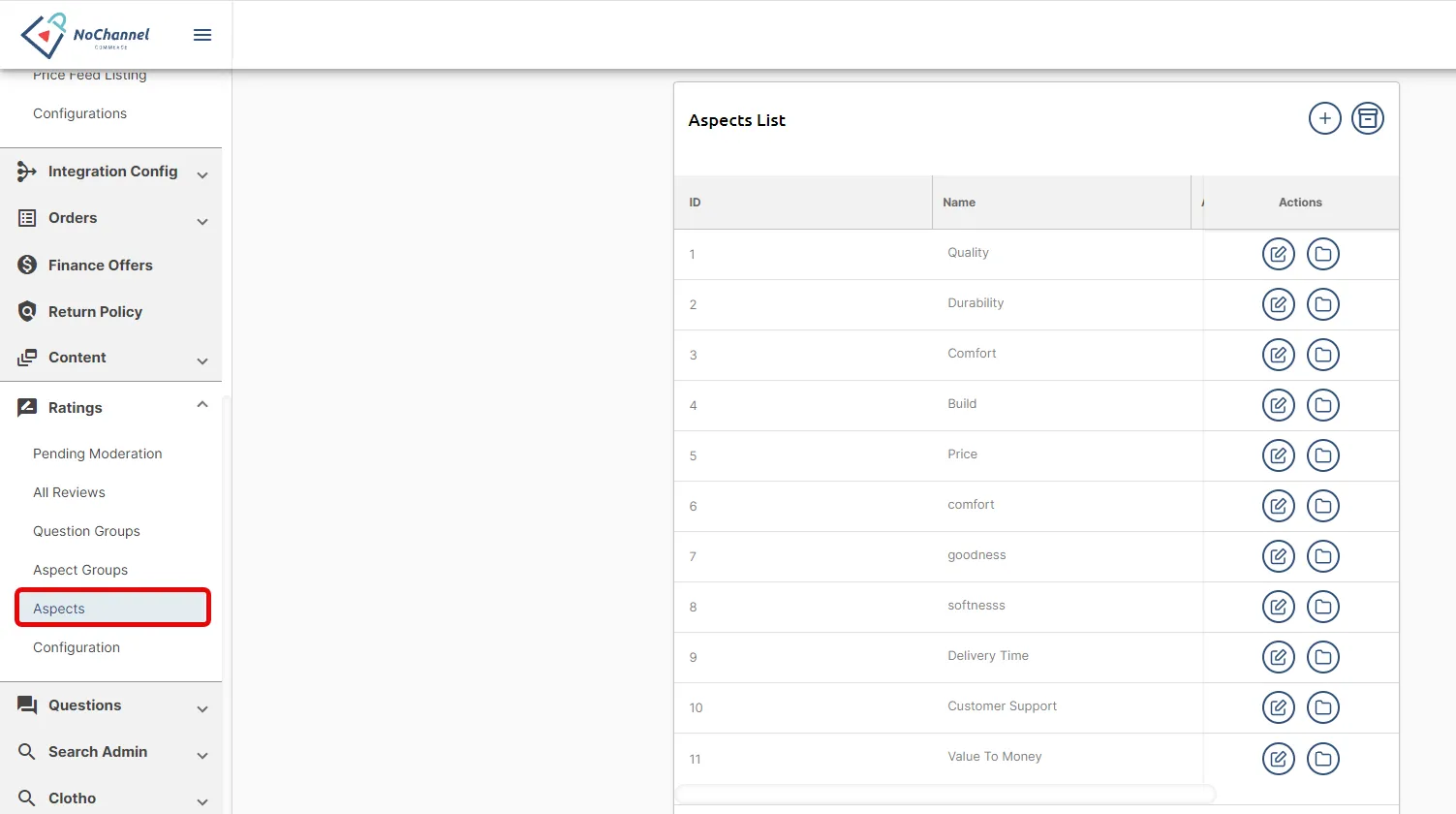The height and width of the screenshot is (814, 1456).
Task: Click the add aspect plus icon
Action: (1324, 118)
